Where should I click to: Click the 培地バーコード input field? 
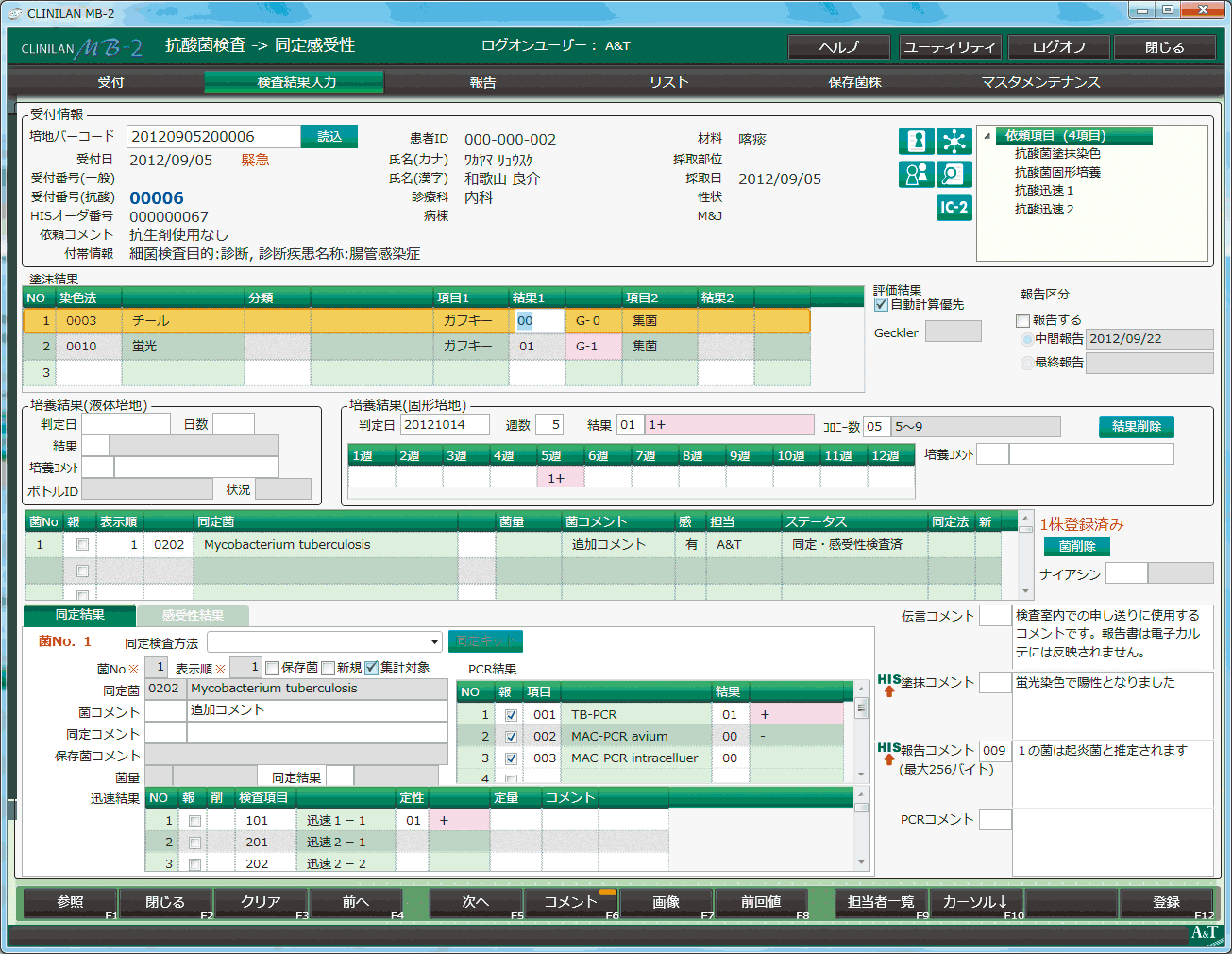(213, 137)
